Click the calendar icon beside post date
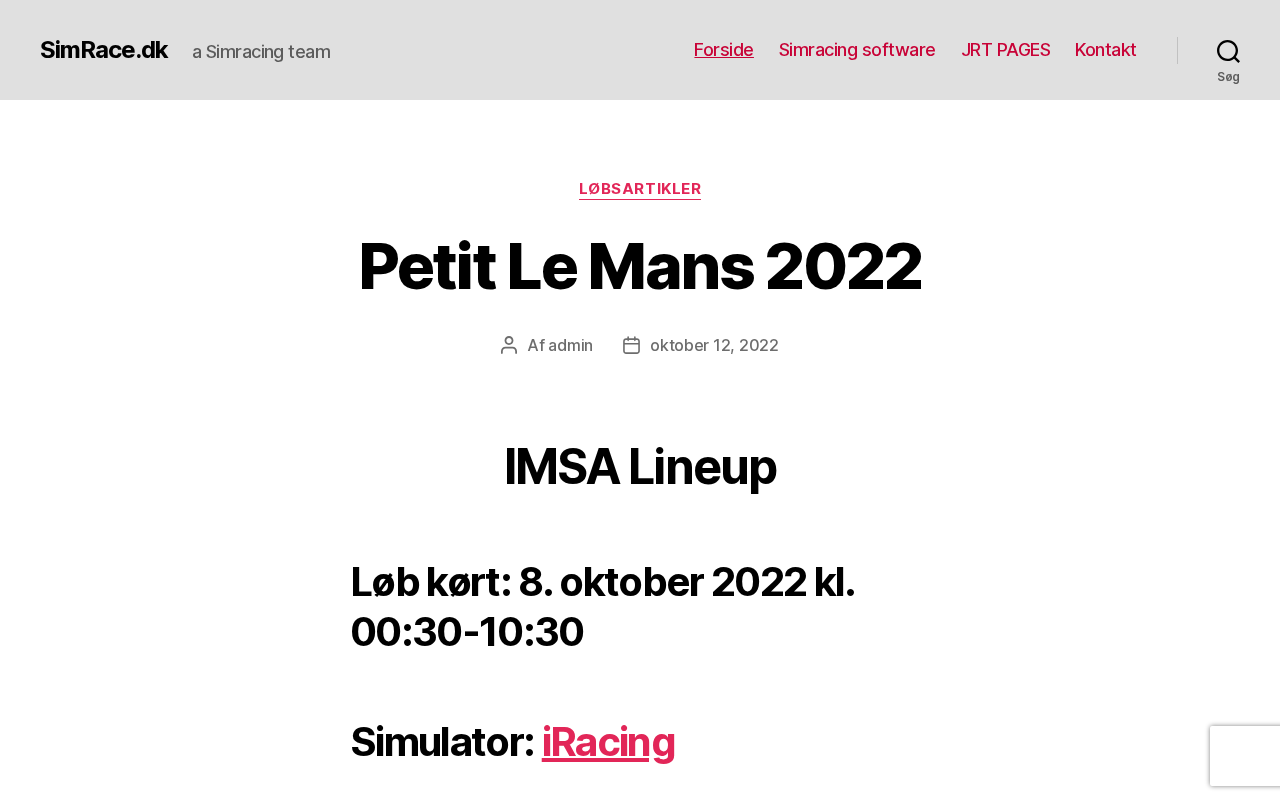The image size is (1280, 800). [631, 345]
